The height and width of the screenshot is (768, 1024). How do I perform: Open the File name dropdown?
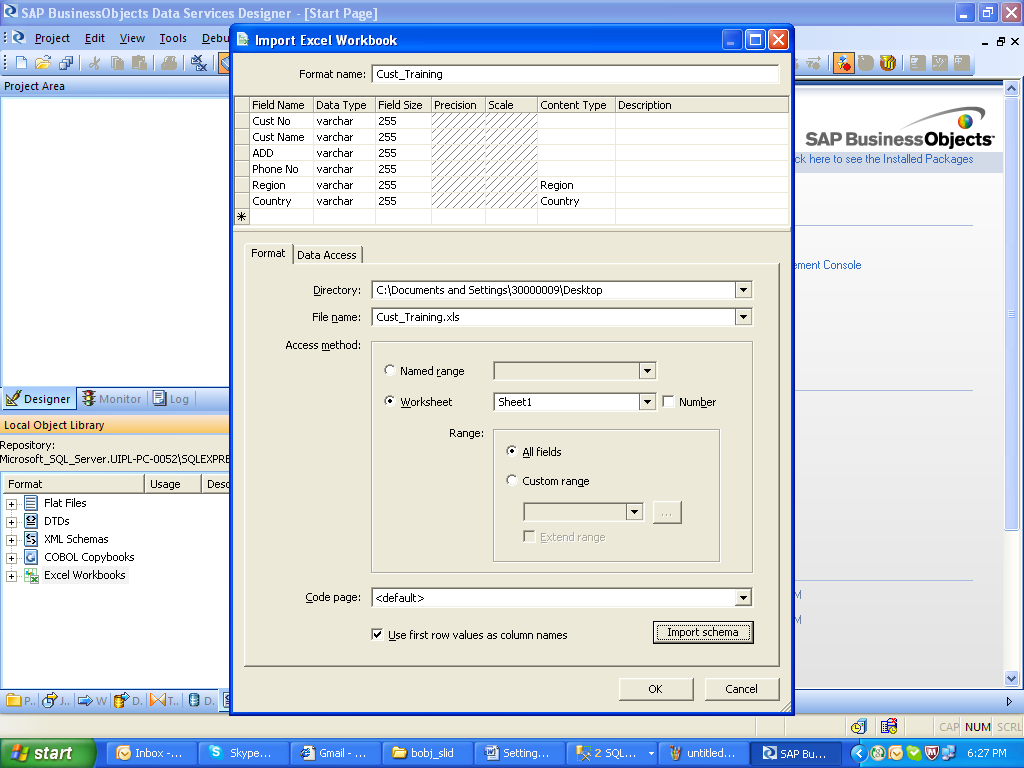tap(743, 317)
